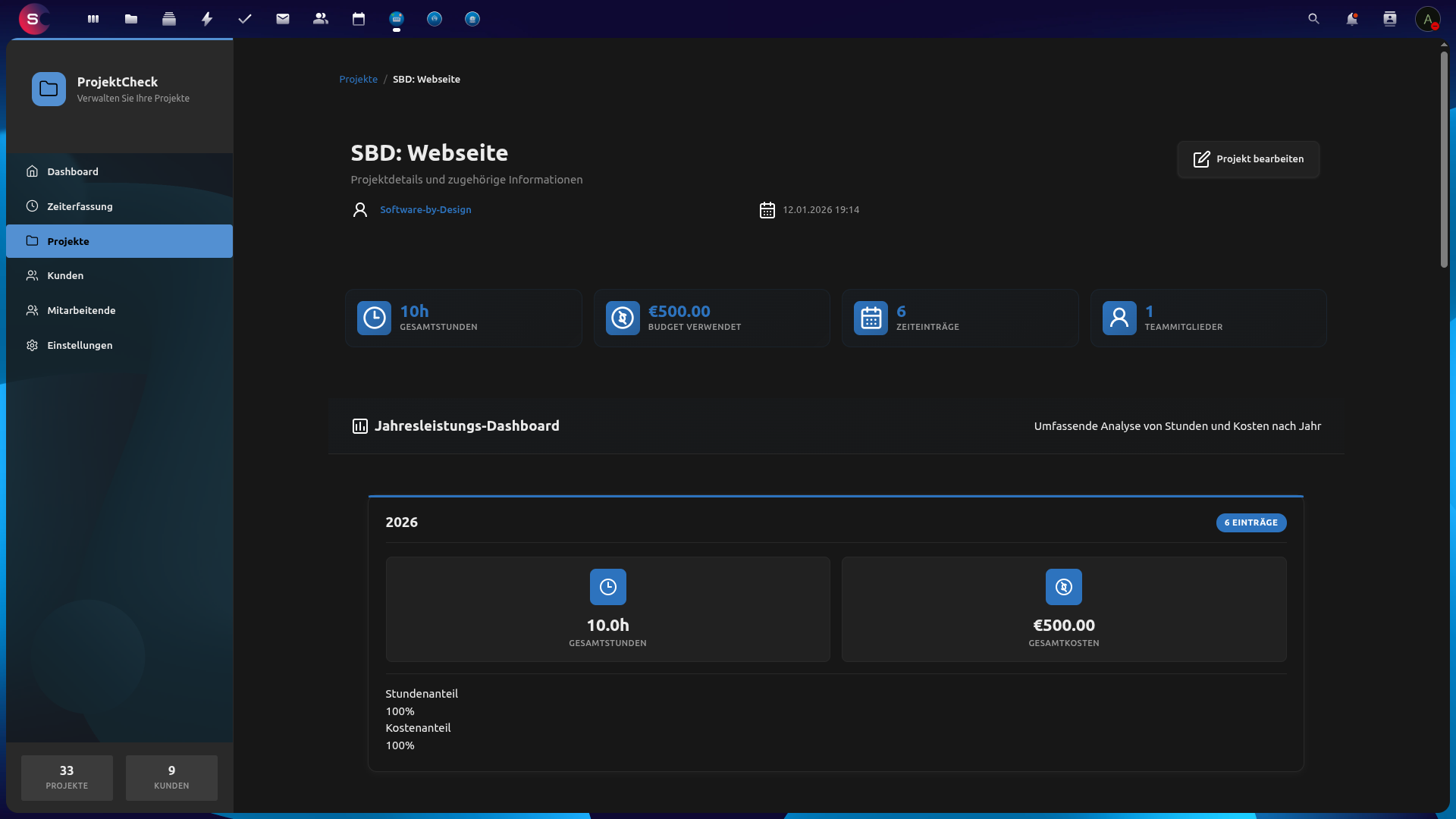1456x819 pixels.
Task: Open the mail envelope icon in the top bar
Action: 283,19
